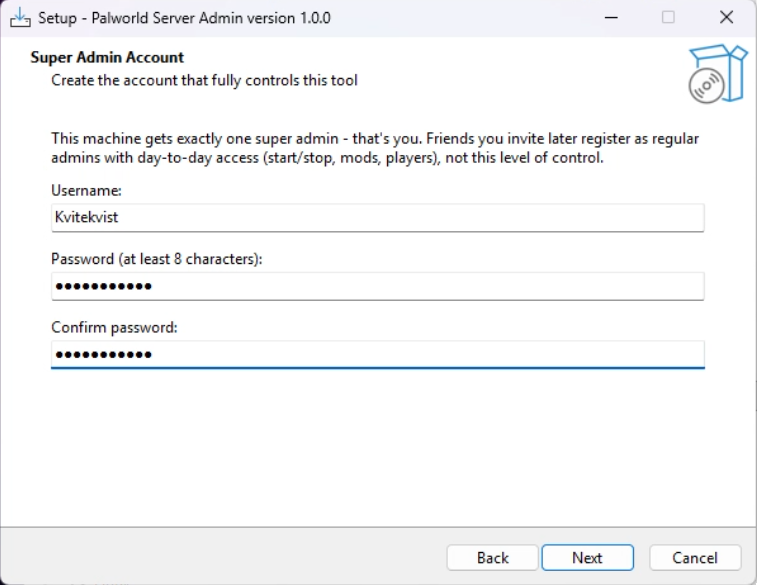Go back to the previous setup page
Image resolution: width=757 pixels, height=585 pixels.
point(492,558)
